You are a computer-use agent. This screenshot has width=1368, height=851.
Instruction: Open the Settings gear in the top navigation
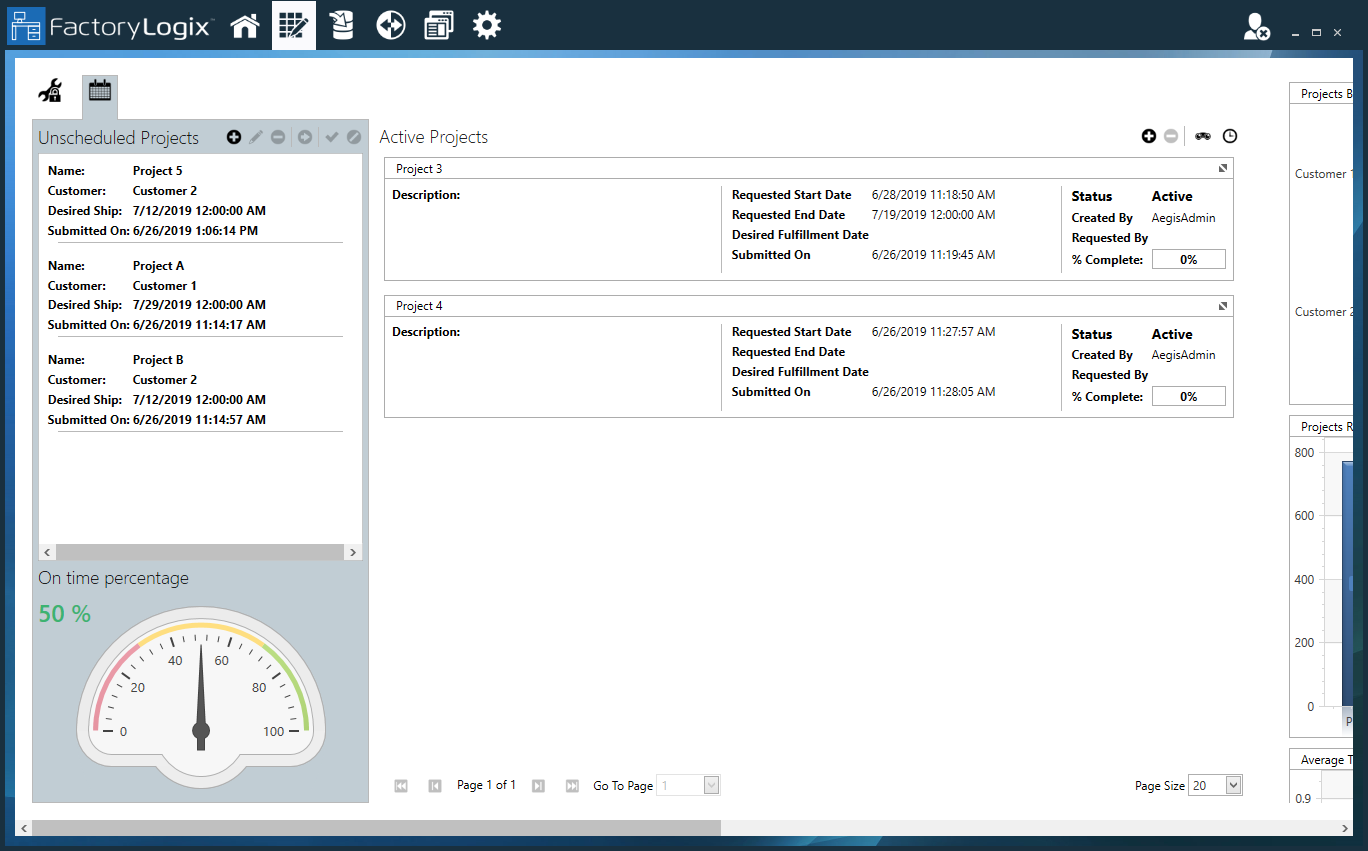(x=487, y=25)
